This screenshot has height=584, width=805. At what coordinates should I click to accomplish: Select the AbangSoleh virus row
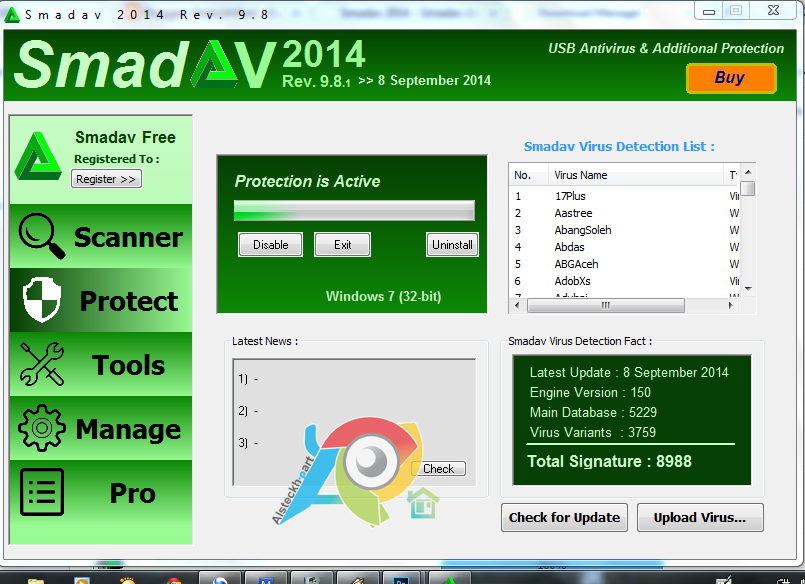625,230
